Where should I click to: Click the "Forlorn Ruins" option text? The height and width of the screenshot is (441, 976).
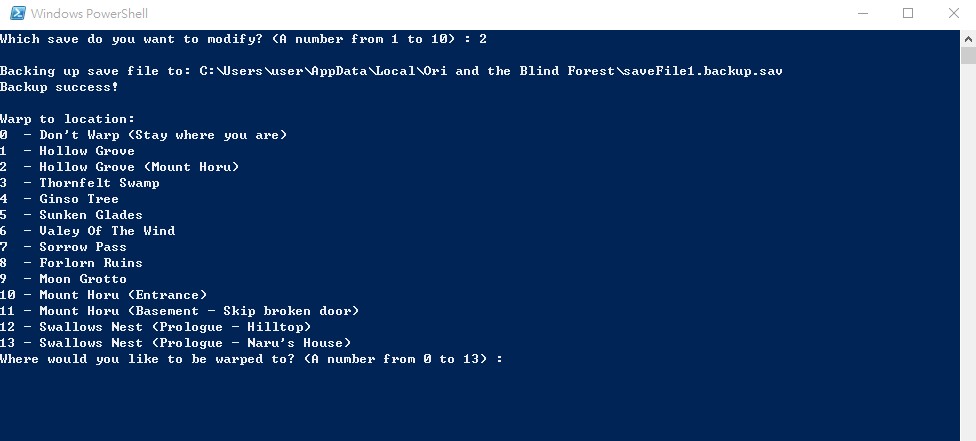(91, 263)
